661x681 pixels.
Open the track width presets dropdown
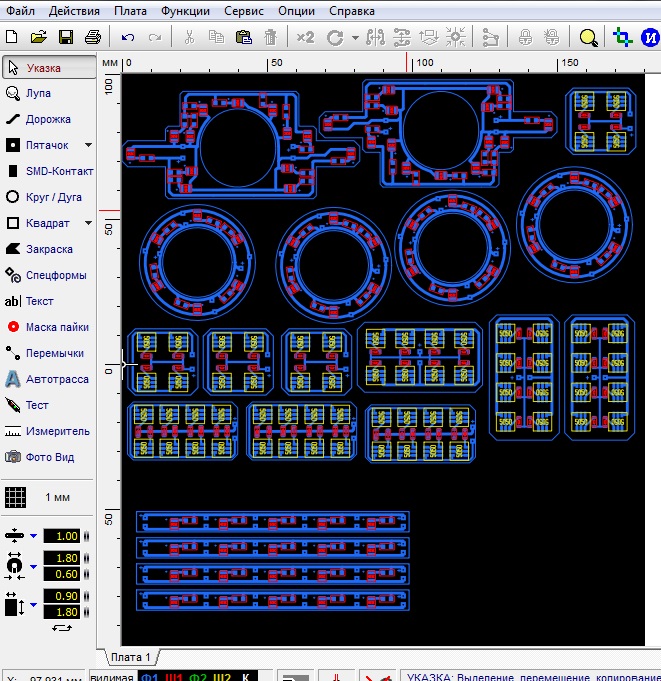click(x=33, y=536)
